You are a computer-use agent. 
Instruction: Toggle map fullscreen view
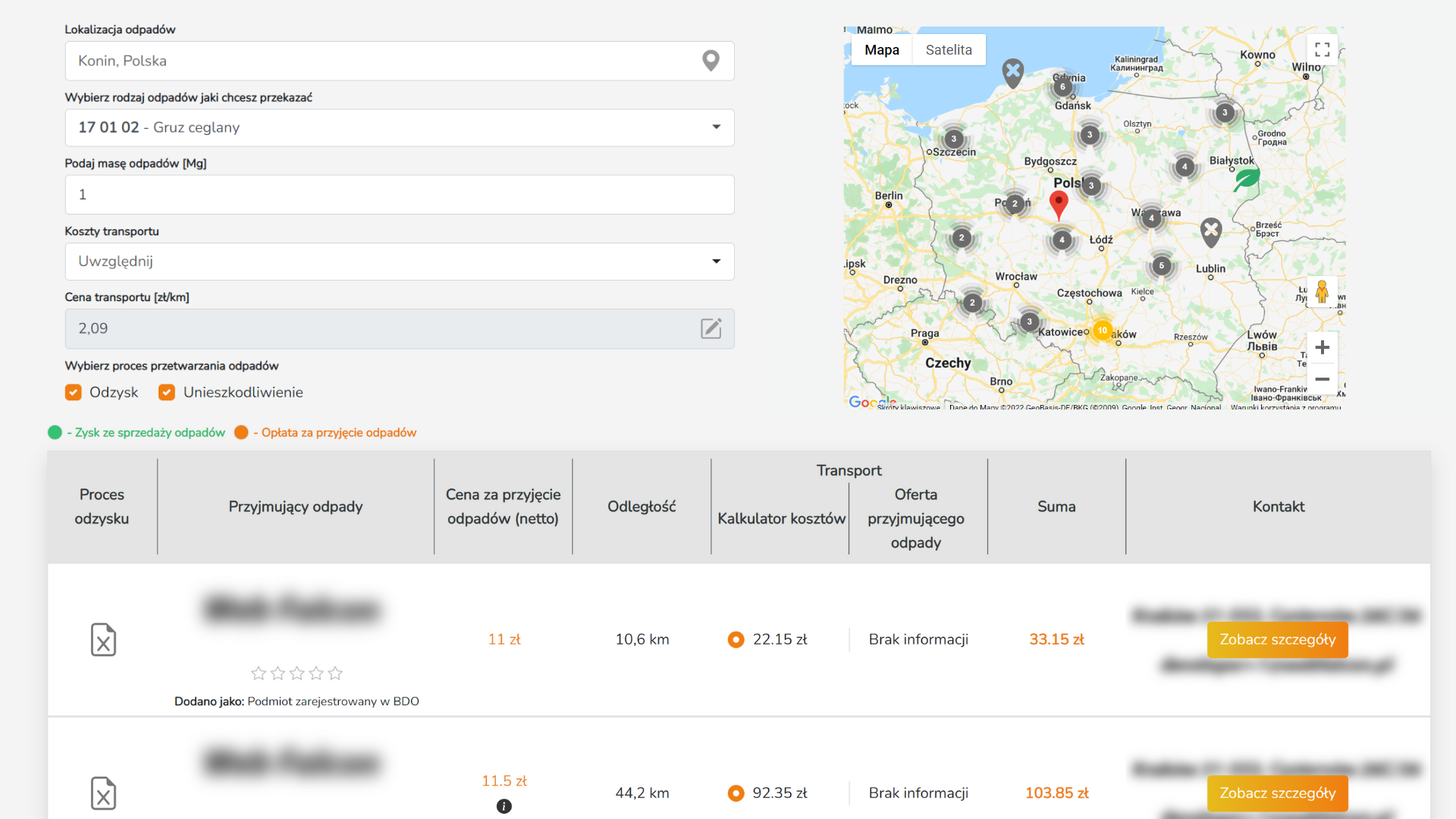pos(1323,49)
